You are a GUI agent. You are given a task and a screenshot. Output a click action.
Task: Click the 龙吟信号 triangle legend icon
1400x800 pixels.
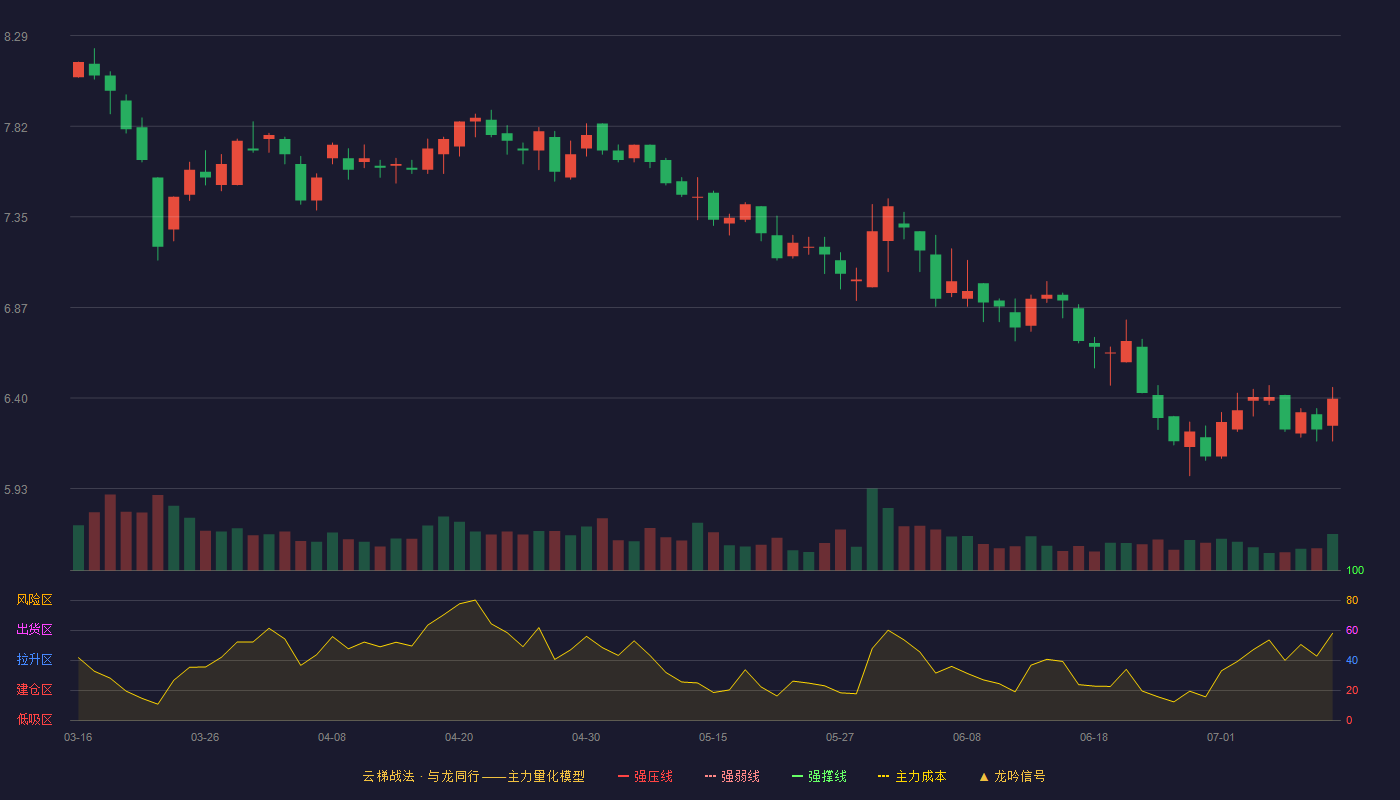tap(983, 776)
